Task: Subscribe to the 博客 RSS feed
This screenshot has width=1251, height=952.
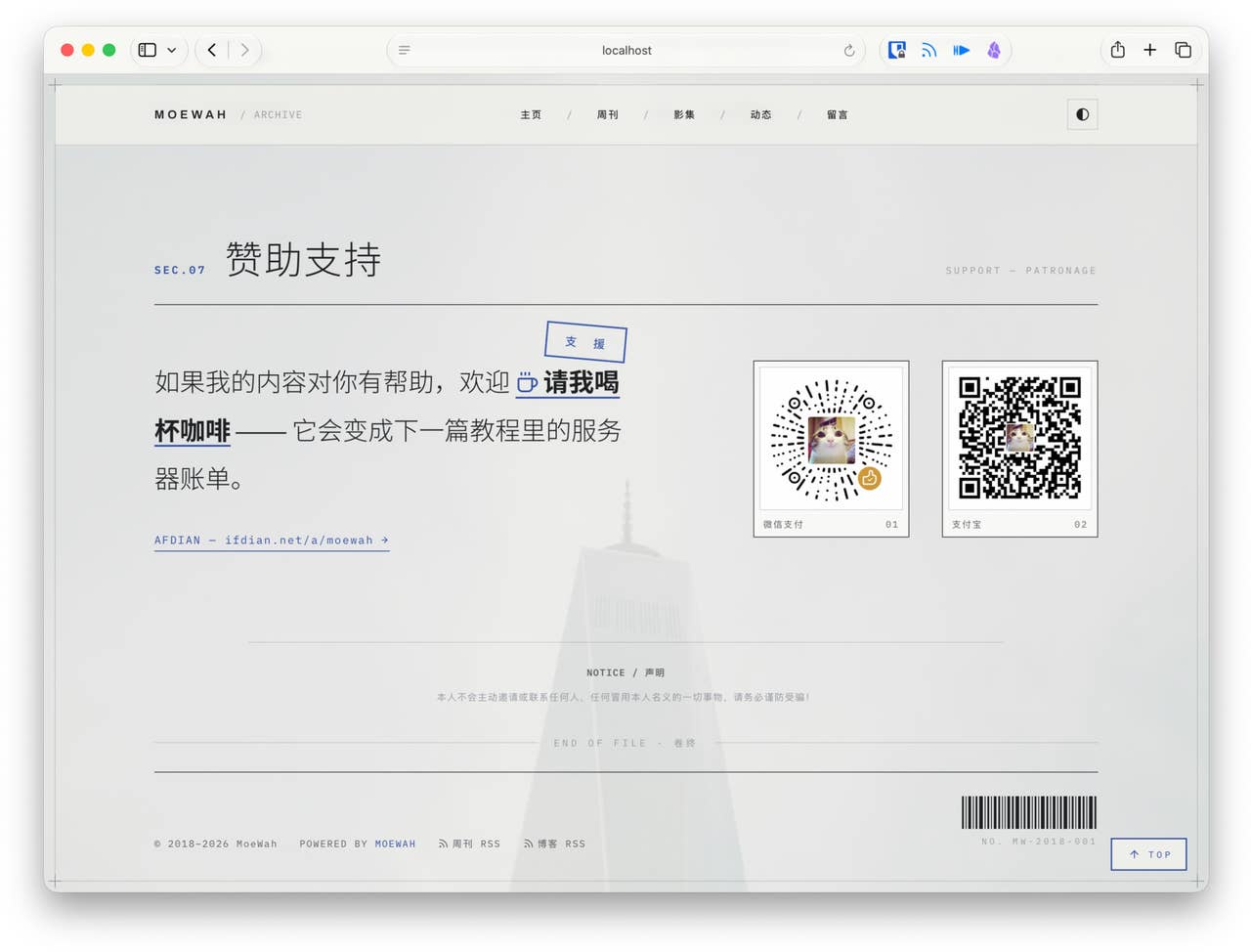Action: (554, 844)
